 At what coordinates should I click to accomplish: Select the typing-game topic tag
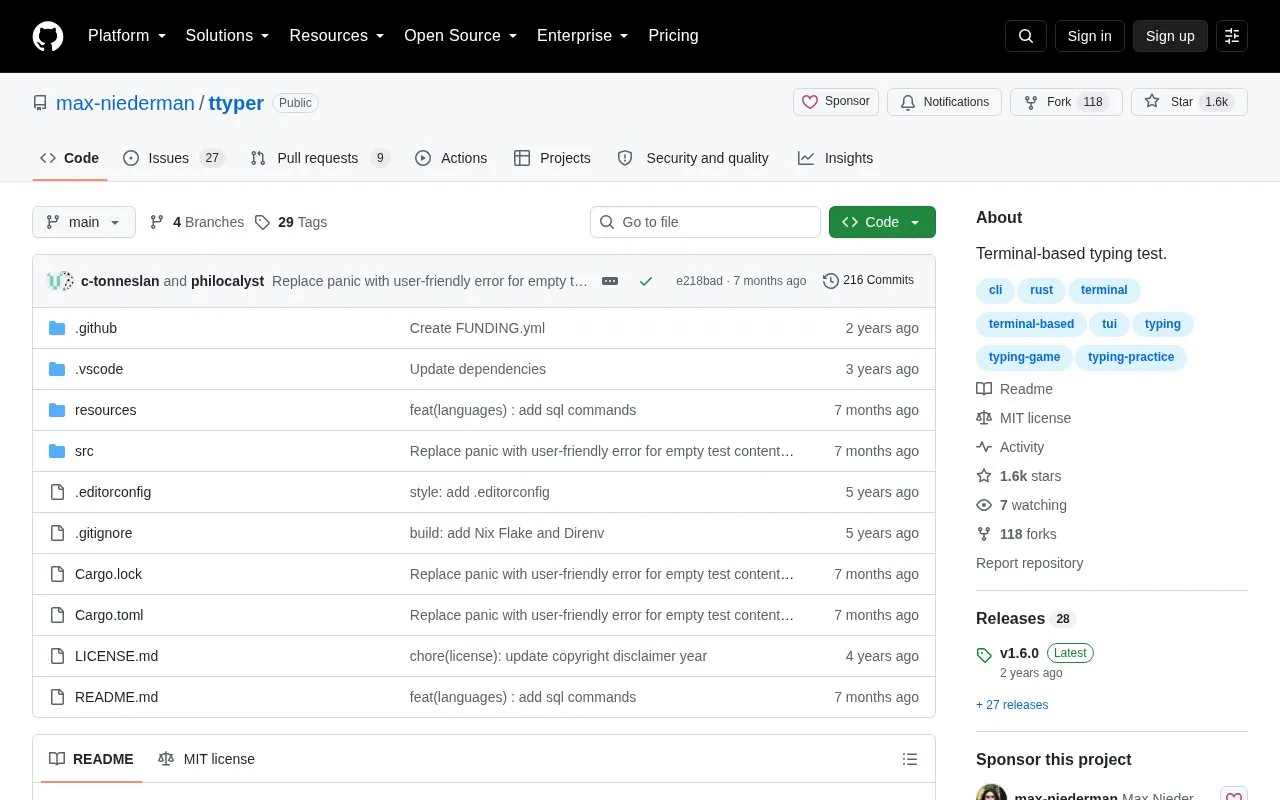pyautogui.click(x=1024, y=357)
